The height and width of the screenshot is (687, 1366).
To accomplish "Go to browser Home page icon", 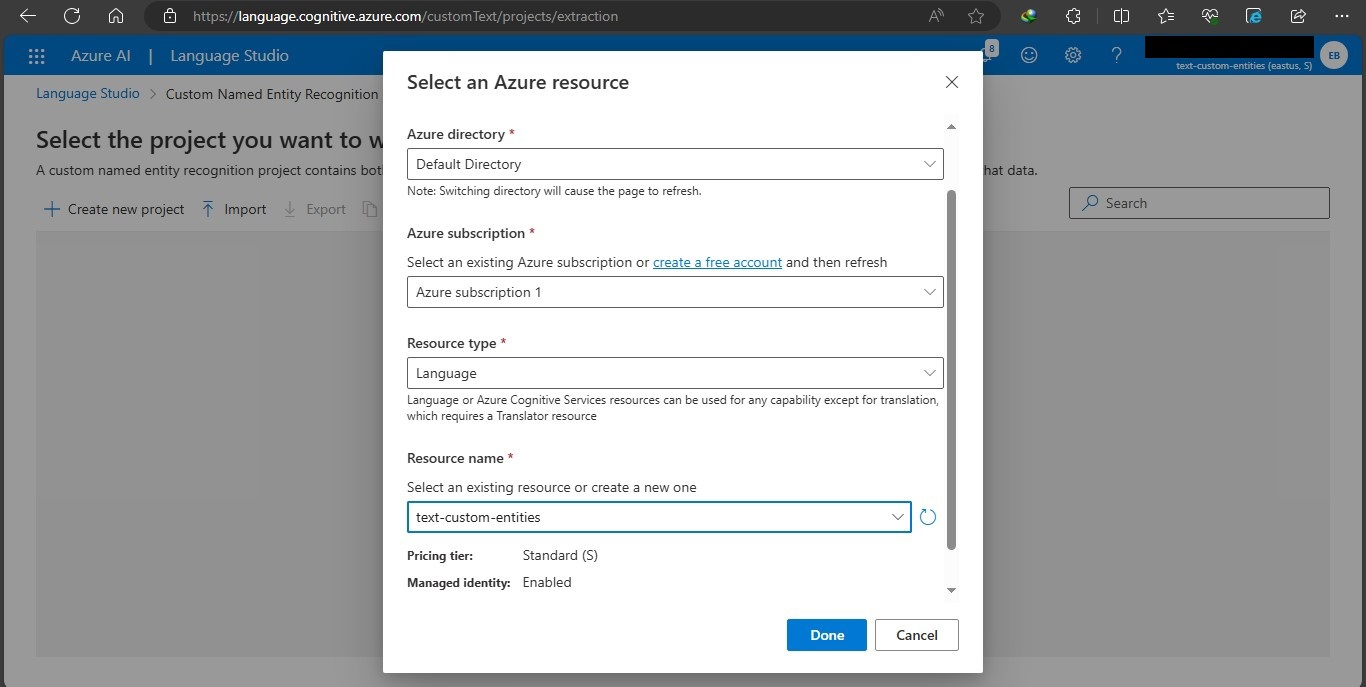I will [x=116, y=16].
